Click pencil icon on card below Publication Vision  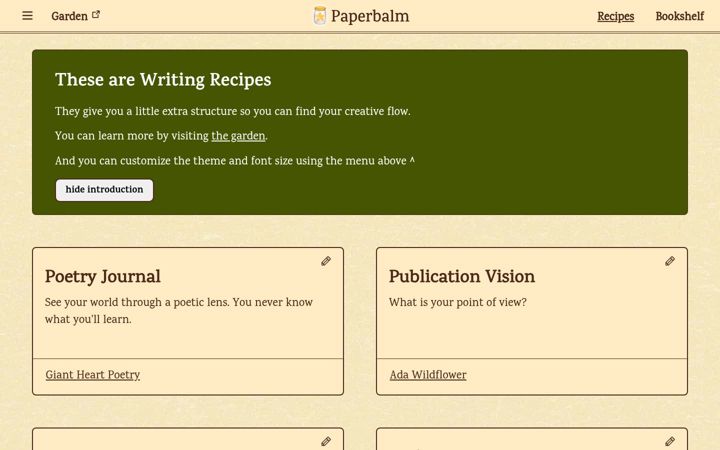click(x=669, y=442)
